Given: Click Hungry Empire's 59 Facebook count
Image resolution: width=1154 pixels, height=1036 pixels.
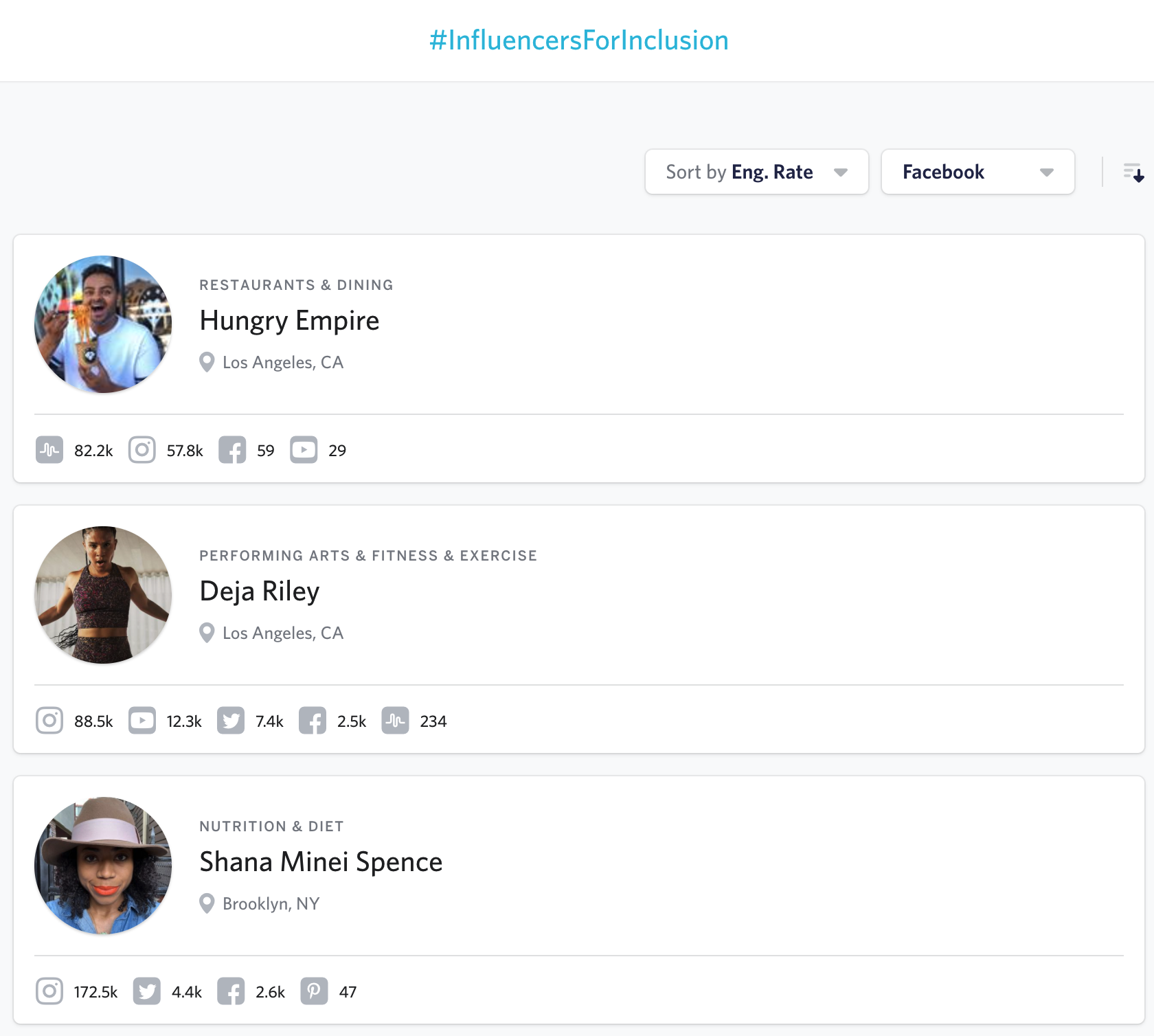Looking at the screenshot, I should click(266, 451).
